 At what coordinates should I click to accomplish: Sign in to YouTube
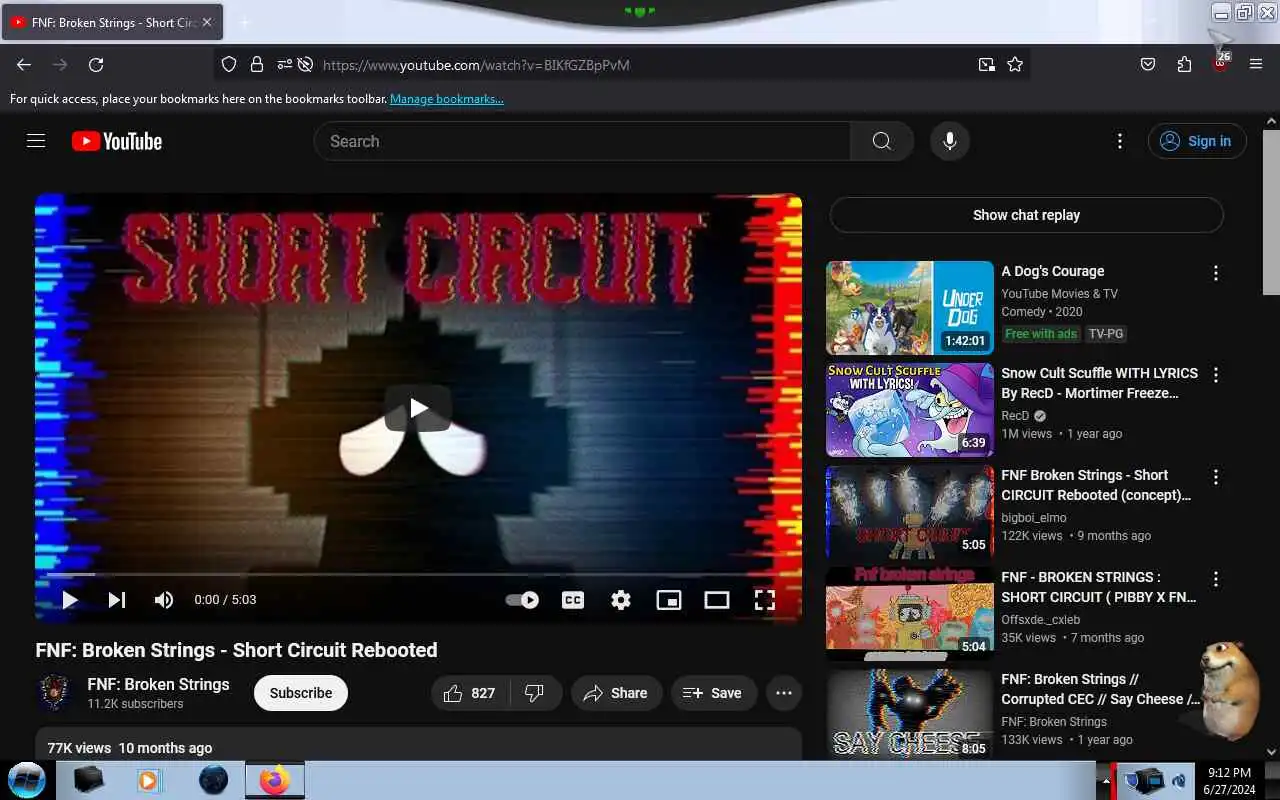click(1197, 141)
